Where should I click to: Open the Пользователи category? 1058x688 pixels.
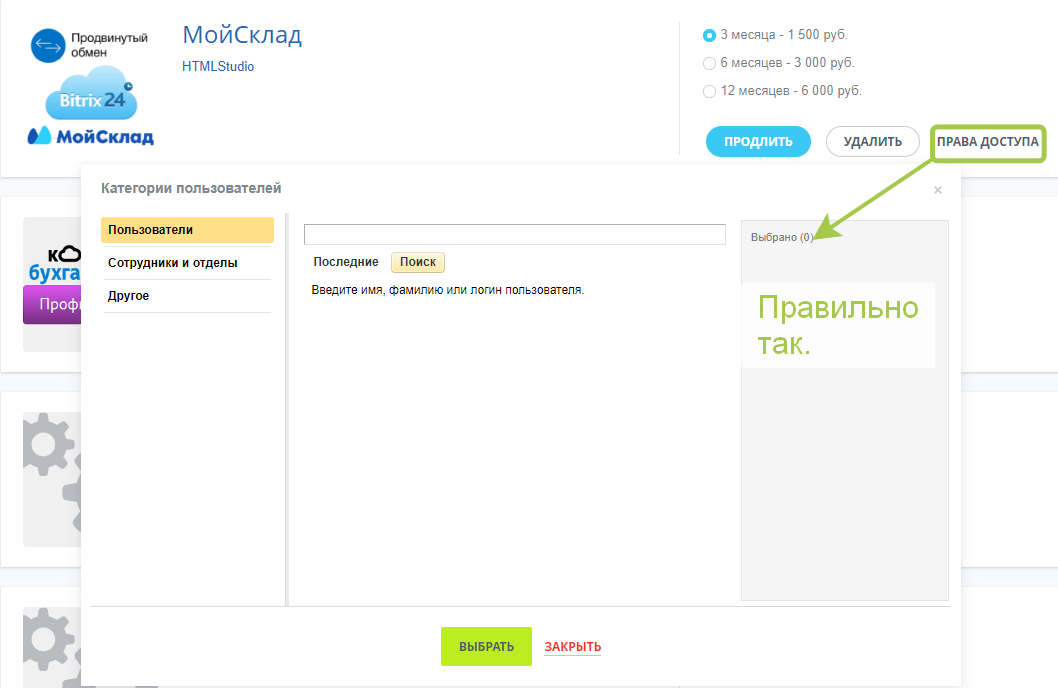pos(187,230)
